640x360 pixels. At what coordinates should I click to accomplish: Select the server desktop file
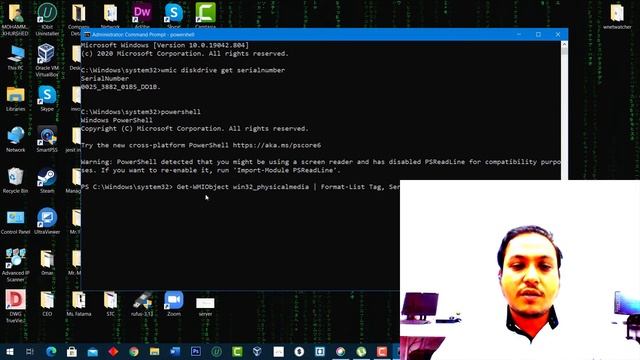coord(205,307)
